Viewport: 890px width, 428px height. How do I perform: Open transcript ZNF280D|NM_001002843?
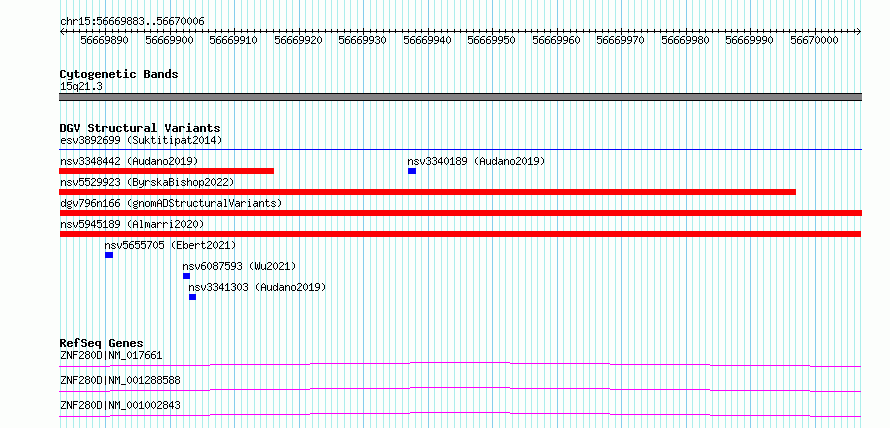pos(120,405)
